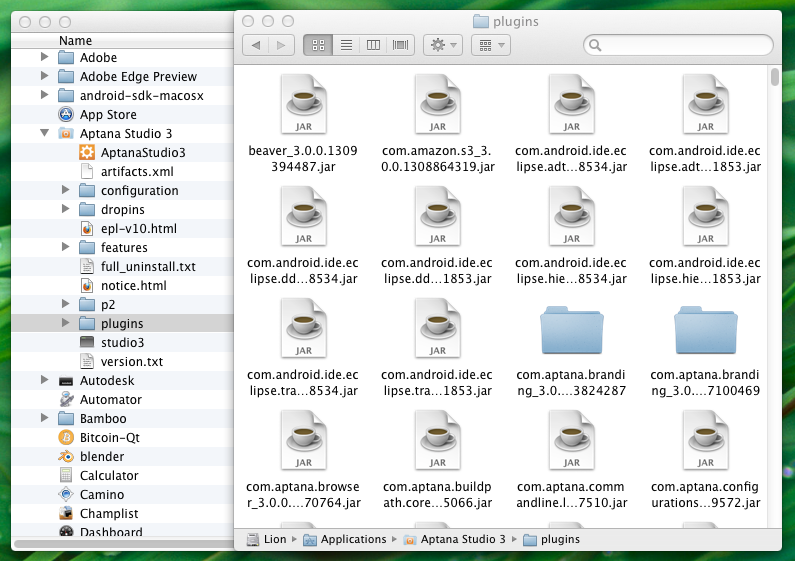Viewport: 795px width, 561px height.
Task: Select notice.html file icon
Action: coord(87,285)
